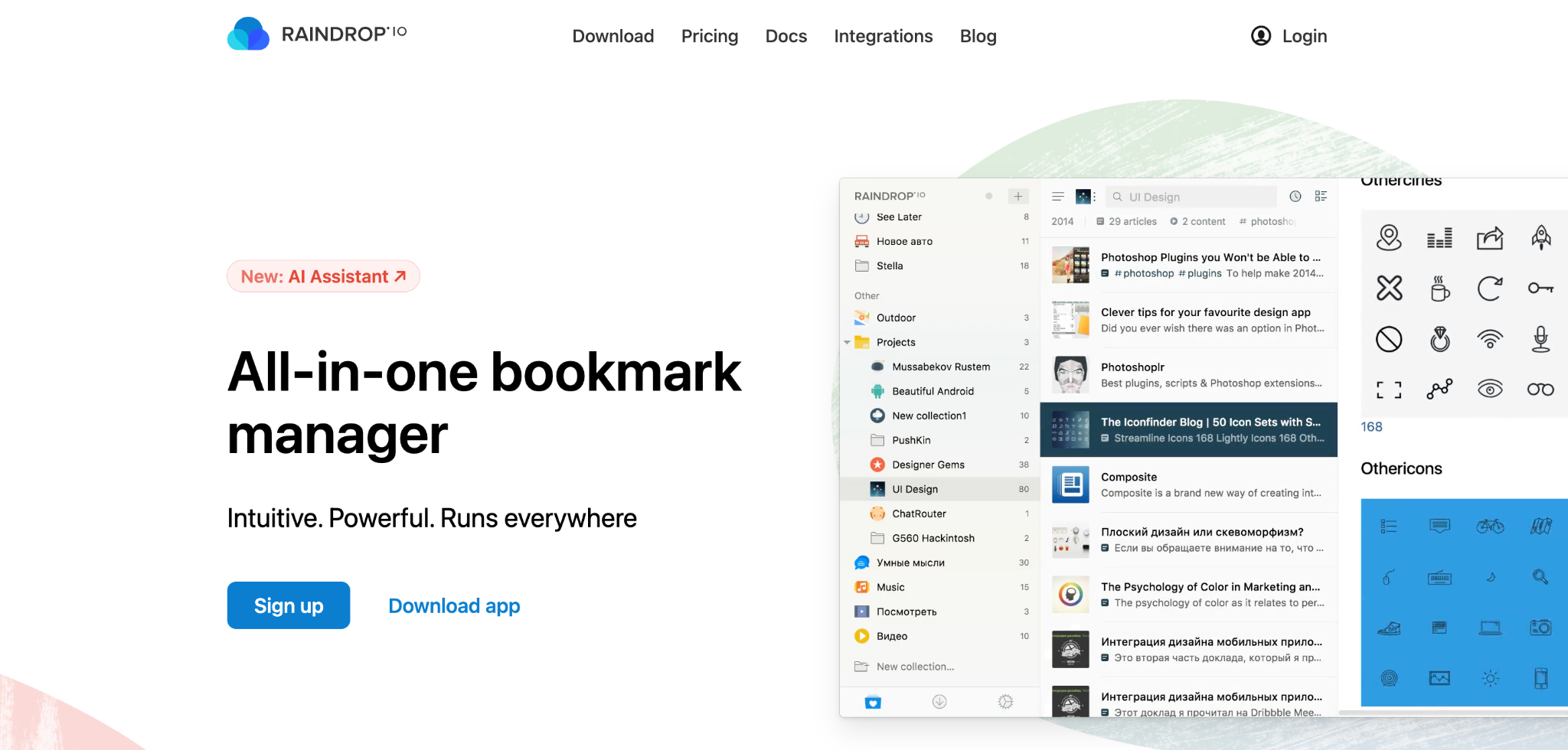The height and width of the screenshot is (750, 1568).
Task: Click the Login link
Action: tap(1289, 36)
